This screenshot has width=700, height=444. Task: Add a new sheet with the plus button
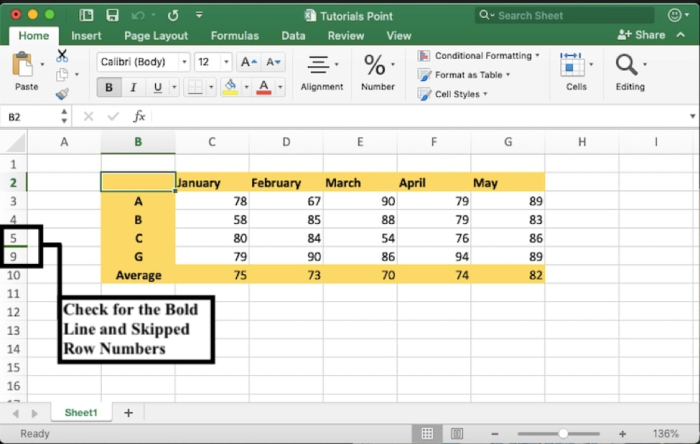pyautogui.click(x=128, y=412)
